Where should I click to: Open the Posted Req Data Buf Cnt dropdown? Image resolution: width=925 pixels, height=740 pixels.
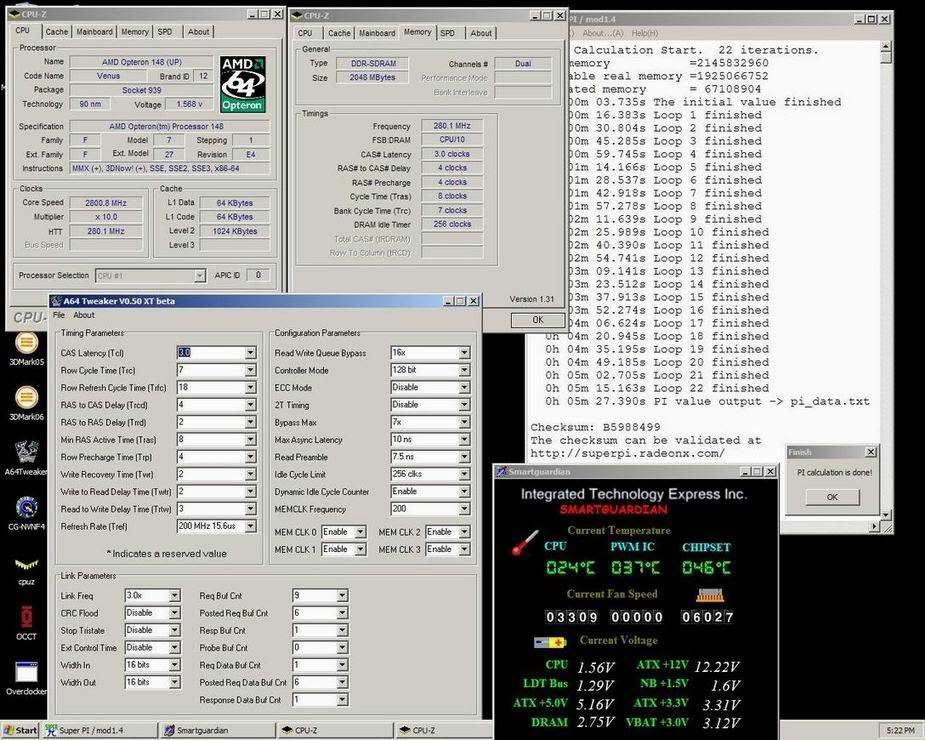(342, 682)
